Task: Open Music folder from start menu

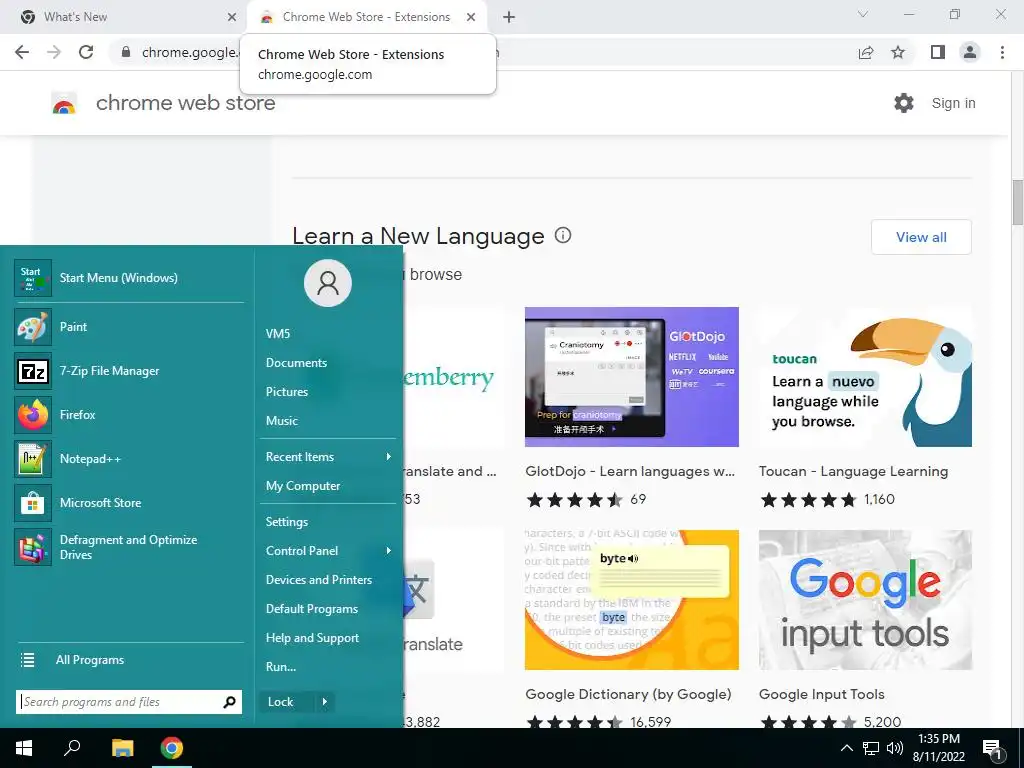Action: (x=281, y=421)
